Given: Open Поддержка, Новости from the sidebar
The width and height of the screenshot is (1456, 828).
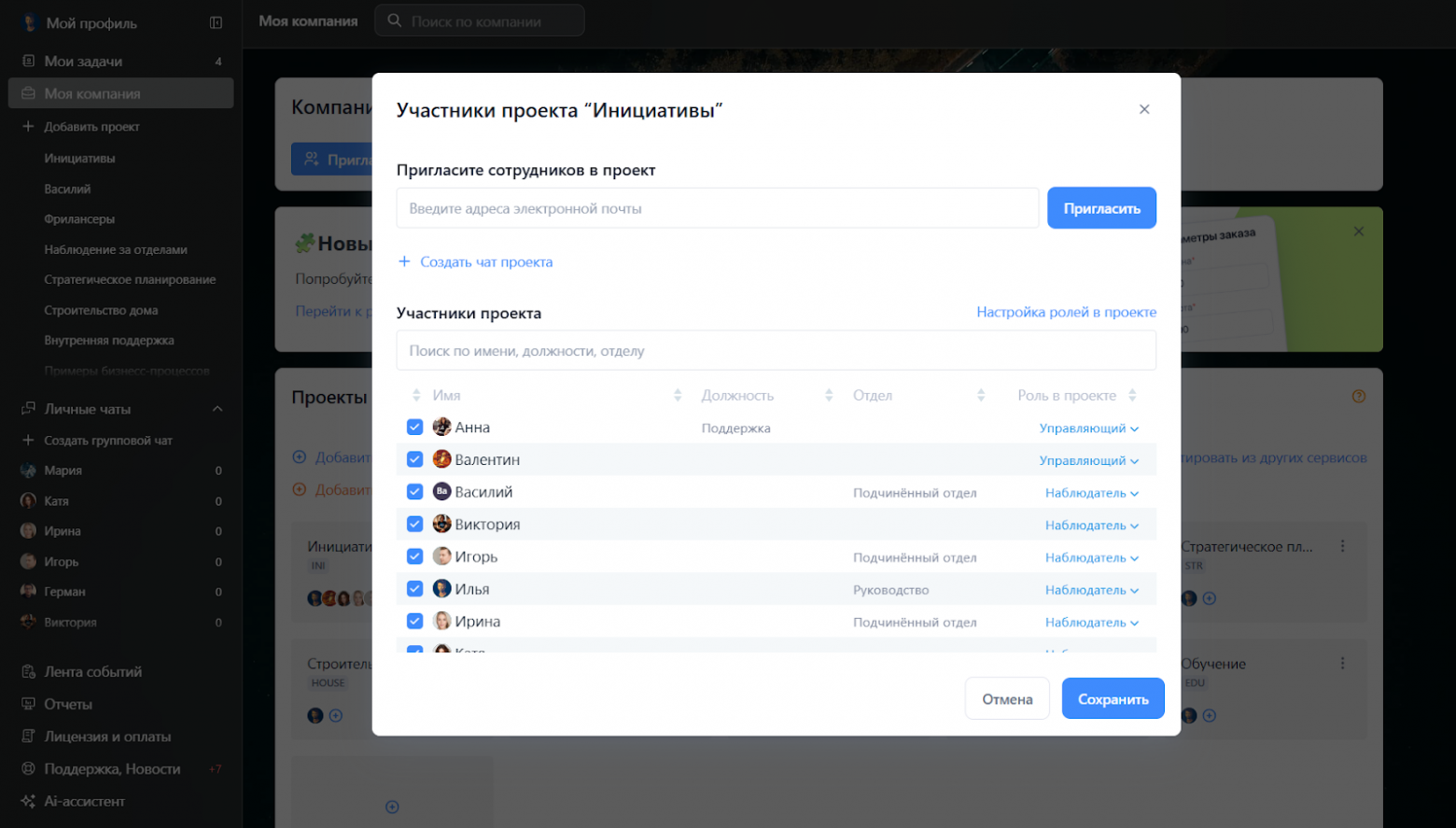Looking at the screenshot, I should coord(29,768).
